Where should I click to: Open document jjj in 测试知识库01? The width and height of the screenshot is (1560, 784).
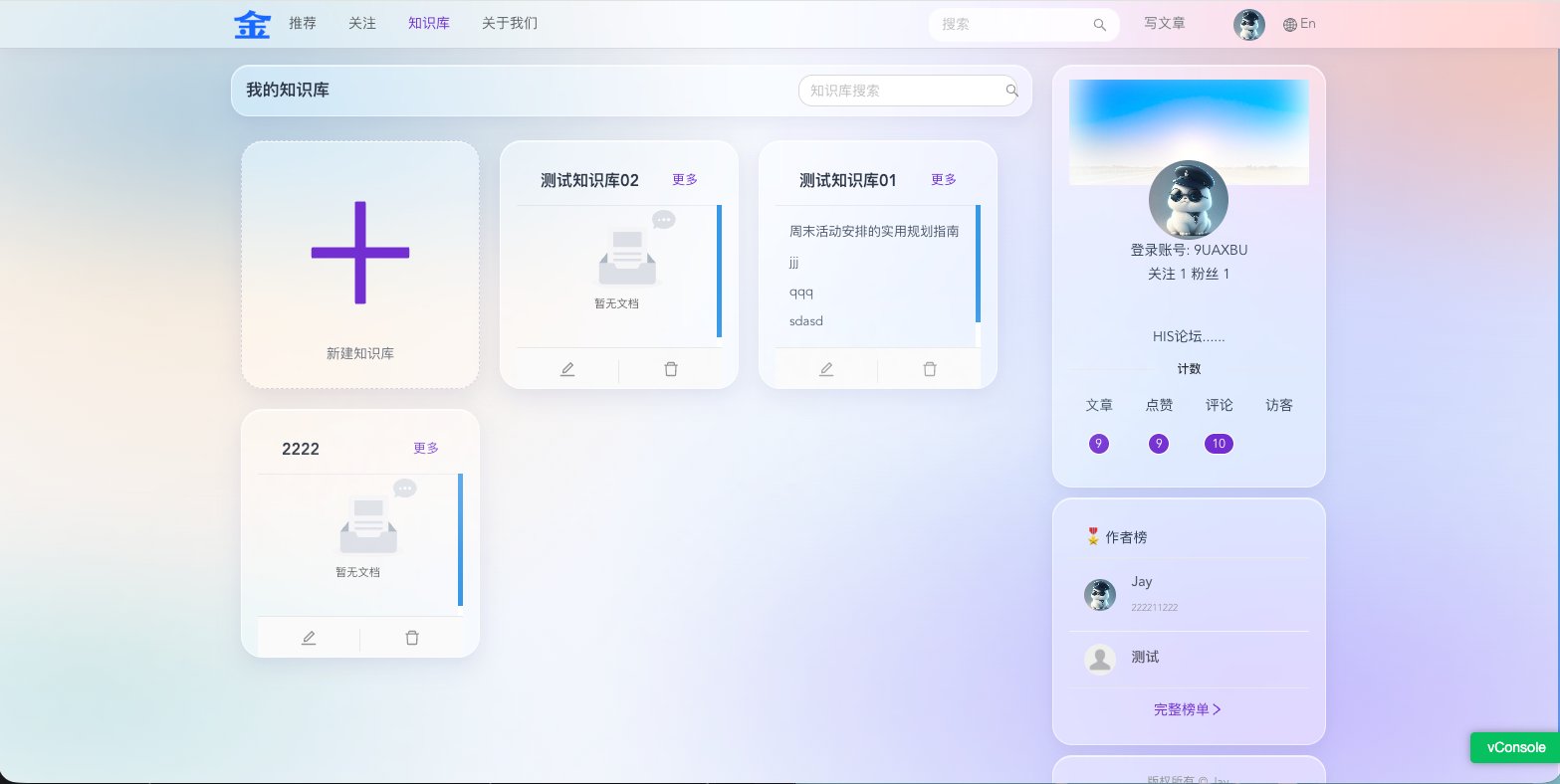click(793, 263)
